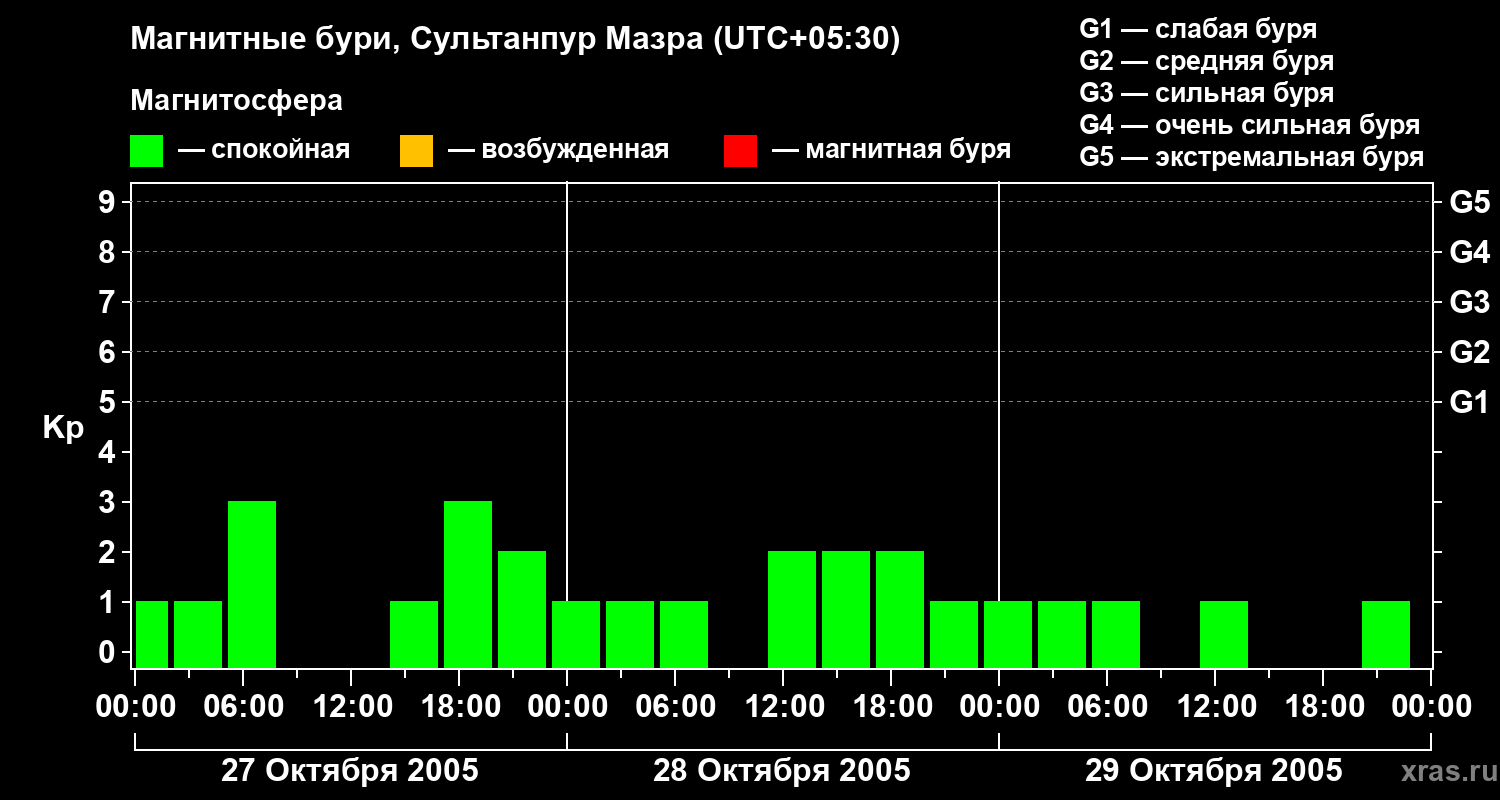Image resolution: width=1500 pixels, height=800 pixels.
Task: Select the 'G3 — сильная буря' legend line
Action: 1207,93
